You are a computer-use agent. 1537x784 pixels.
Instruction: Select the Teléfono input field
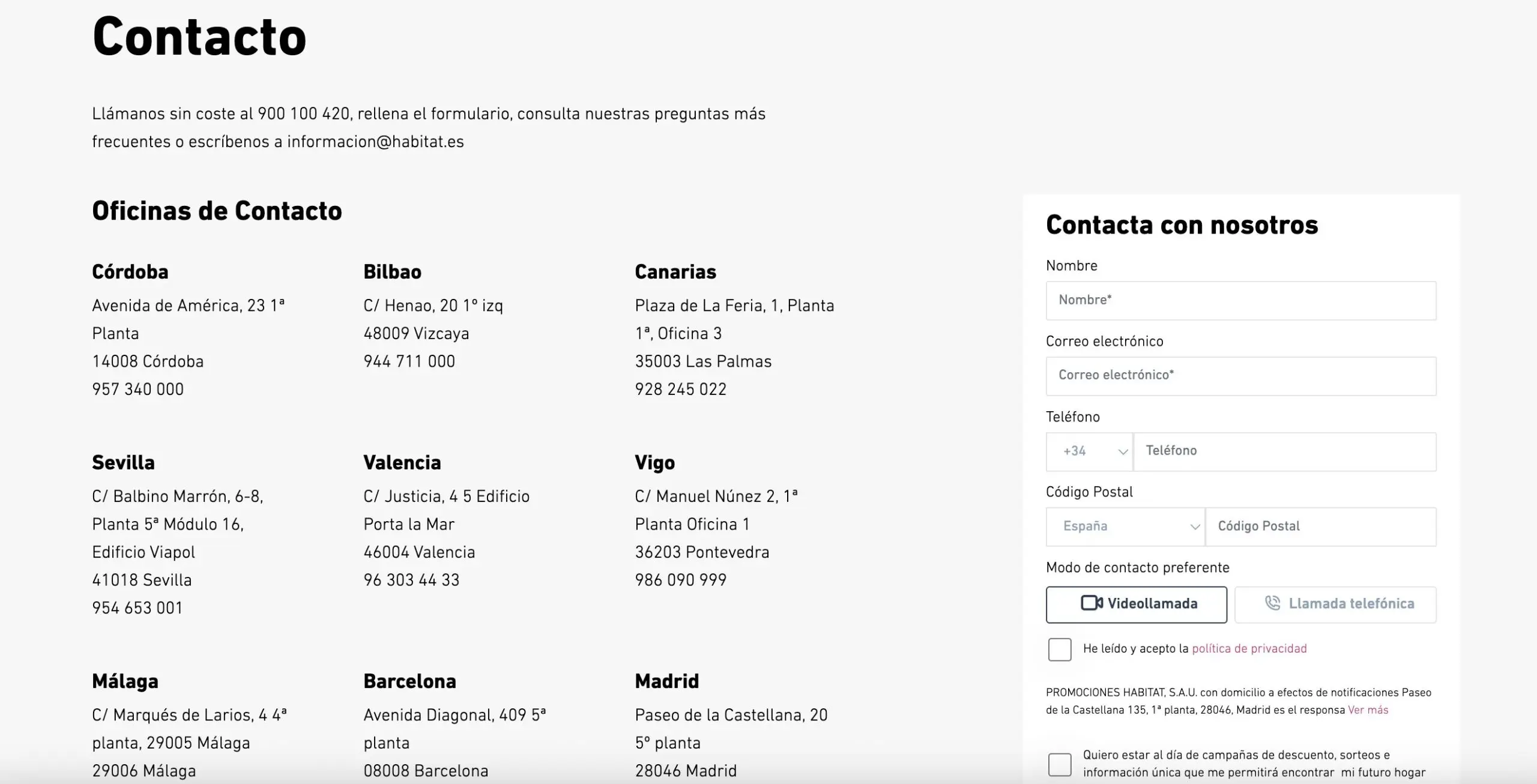(x=1286, y=451)
